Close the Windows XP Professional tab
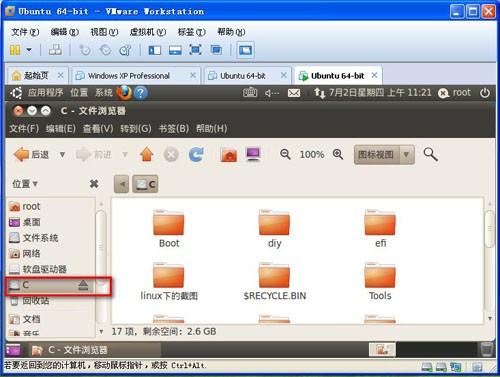 tap(193, 75)
